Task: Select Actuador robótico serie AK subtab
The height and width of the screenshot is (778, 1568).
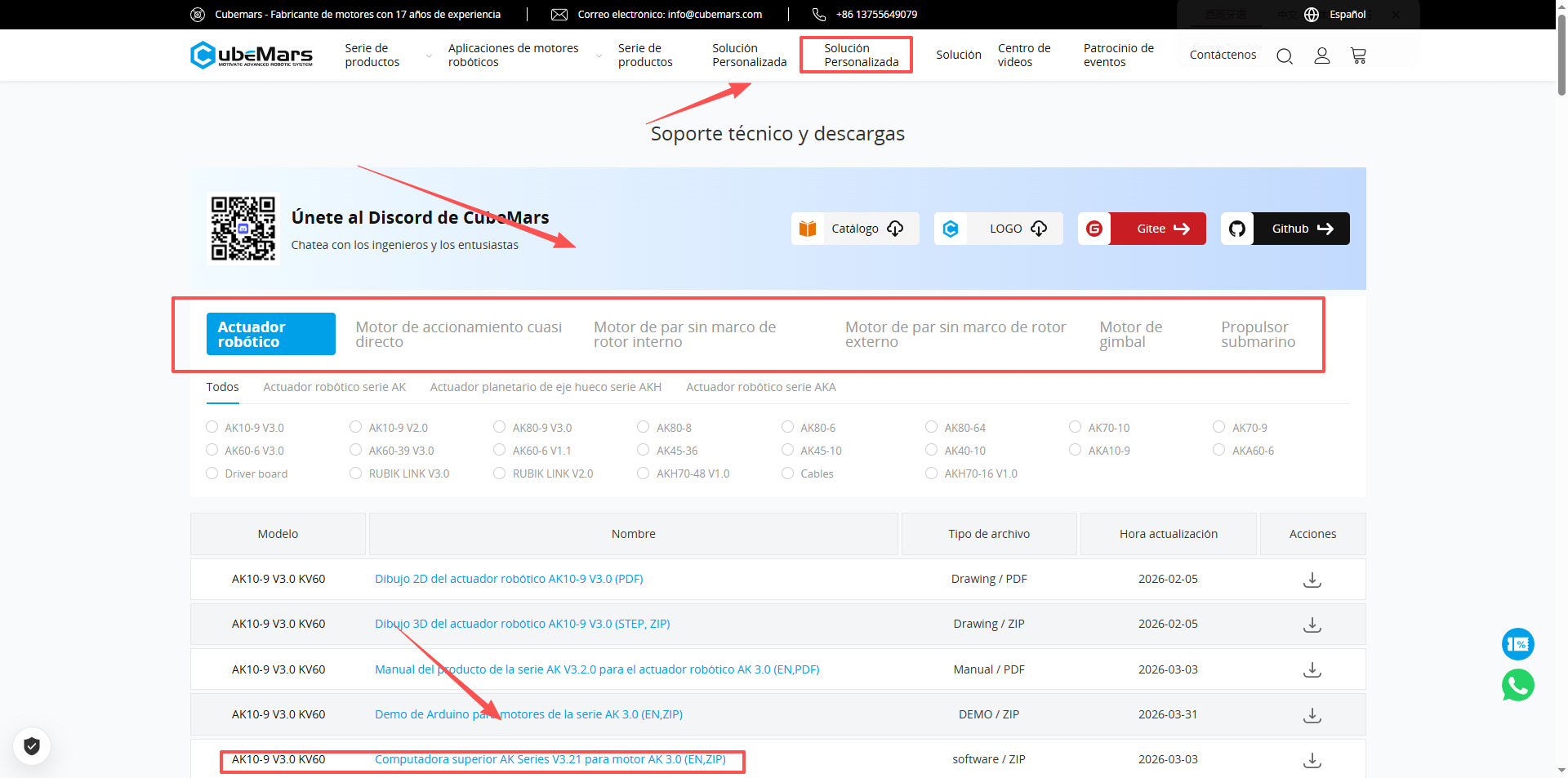Action: pos(334,387)
